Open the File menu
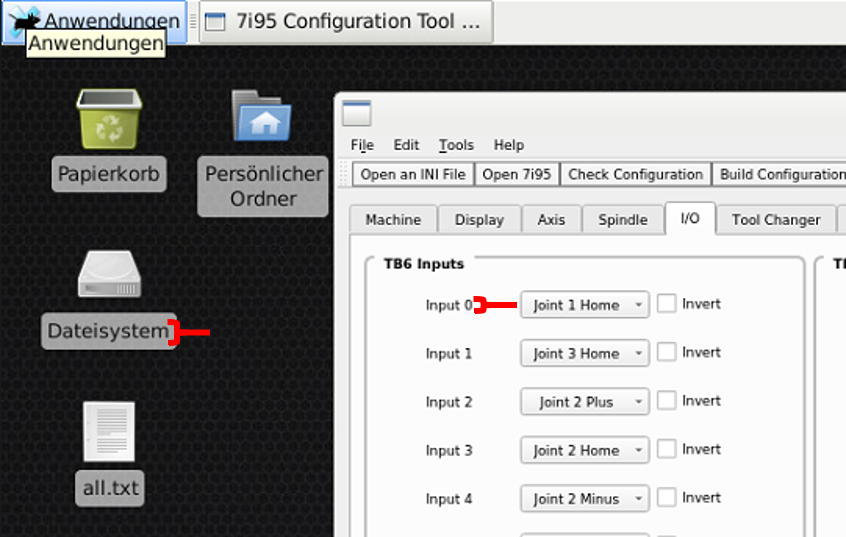Screen dimensions: 846x537 click(x=362, y=145)
